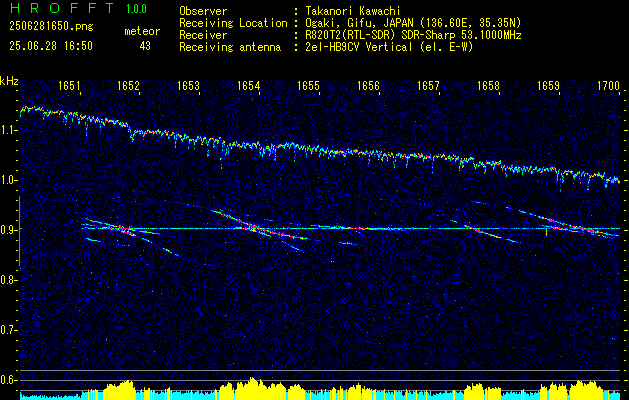Click the 0.6 kHz frequency label
This screenshot has height=400, width=629.
[8, 380]
